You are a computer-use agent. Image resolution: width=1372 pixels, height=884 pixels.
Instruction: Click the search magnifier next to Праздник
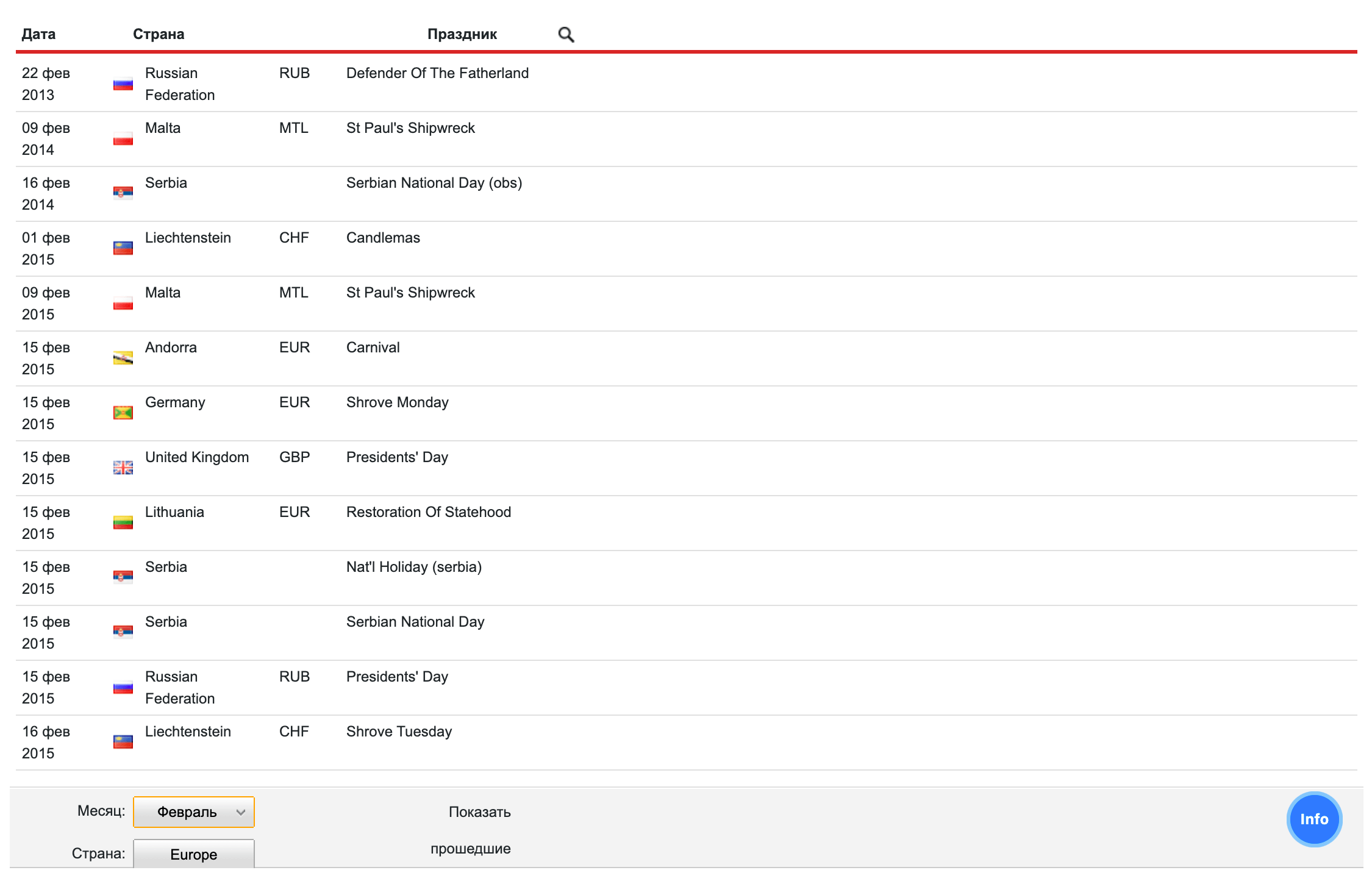click(x=566, y=35)
